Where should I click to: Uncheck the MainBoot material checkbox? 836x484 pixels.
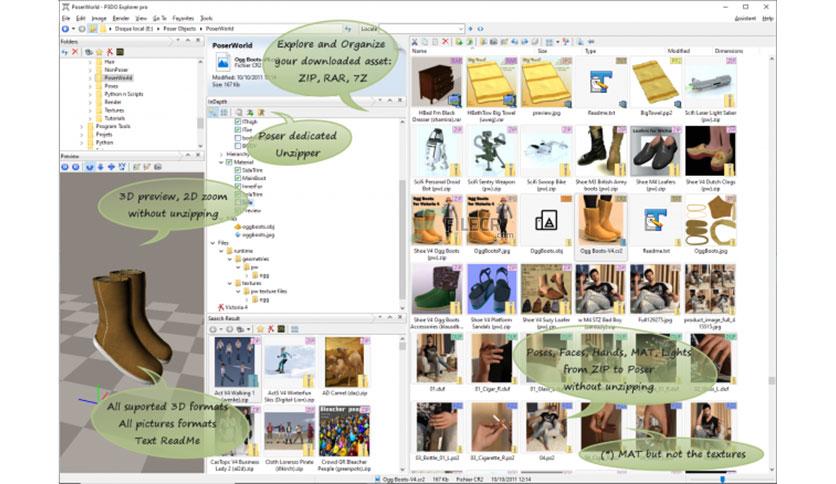pos(237,178)
